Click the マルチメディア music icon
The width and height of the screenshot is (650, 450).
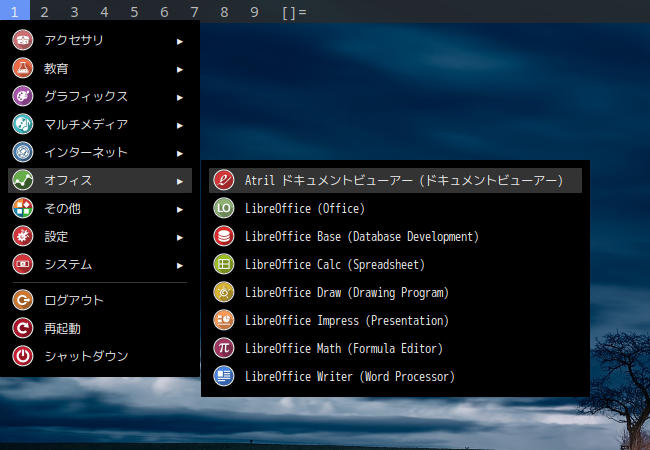[x=22, y=124]
